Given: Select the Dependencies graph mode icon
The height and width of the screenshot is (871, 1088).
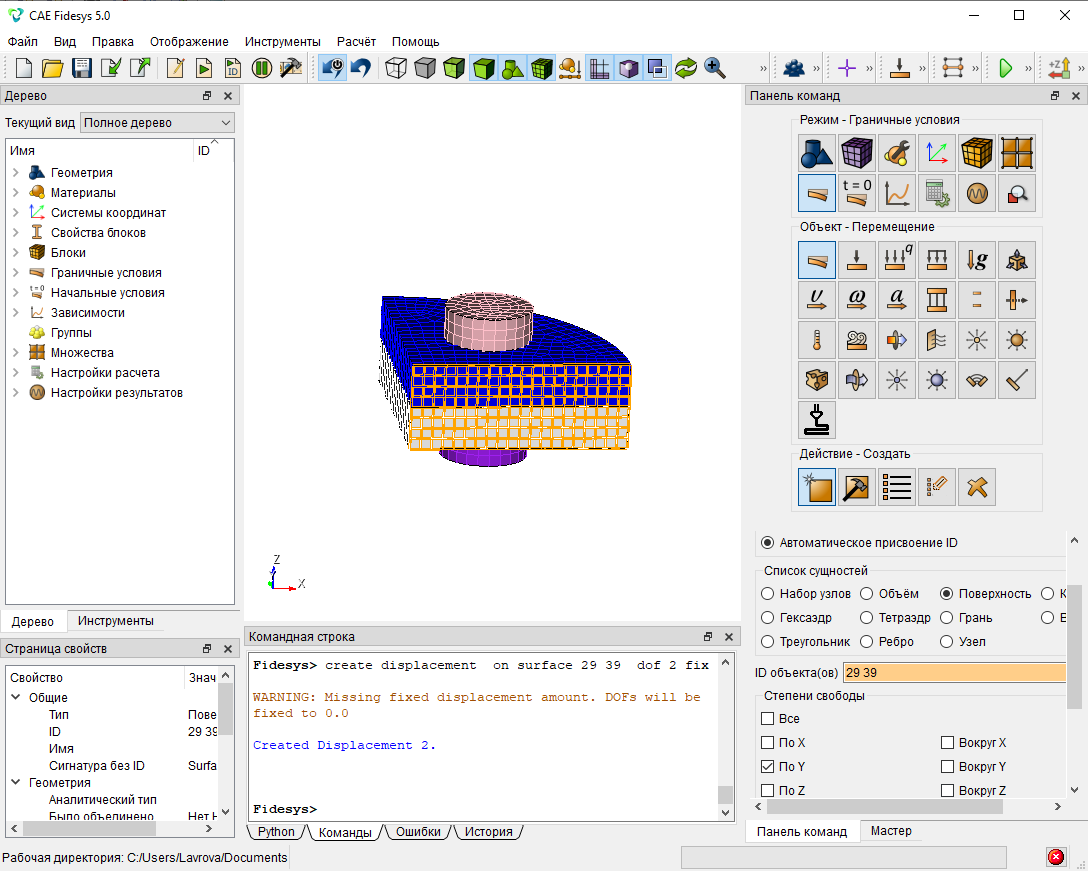Looking at the screenshot, I should pyautogui.click(x=896, y=193).
